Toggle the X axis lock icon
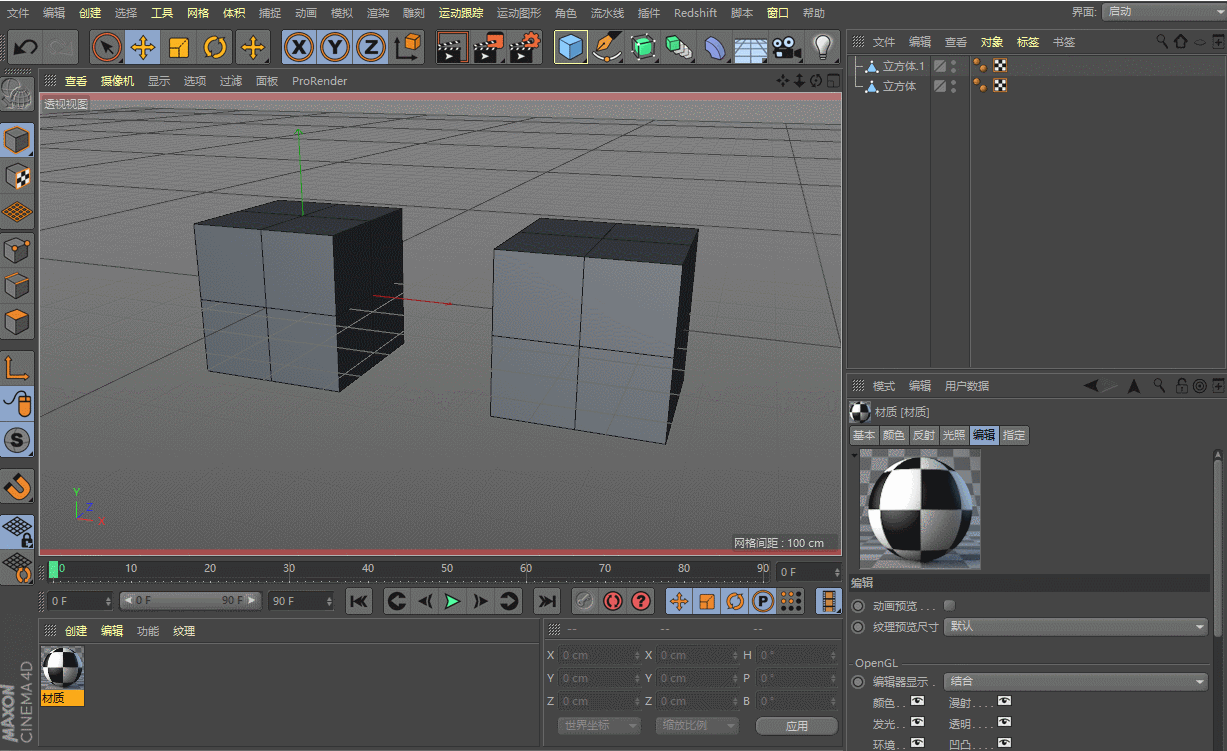The width and height of the screenshot is (1227, 751). (x=299, y=47)
